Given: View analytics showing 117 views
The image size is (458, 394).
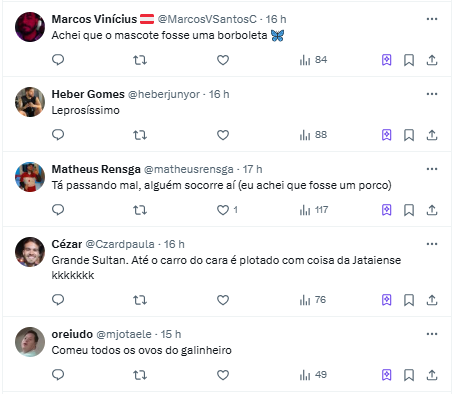Looking at the screenshot, I should coord(314,210).
